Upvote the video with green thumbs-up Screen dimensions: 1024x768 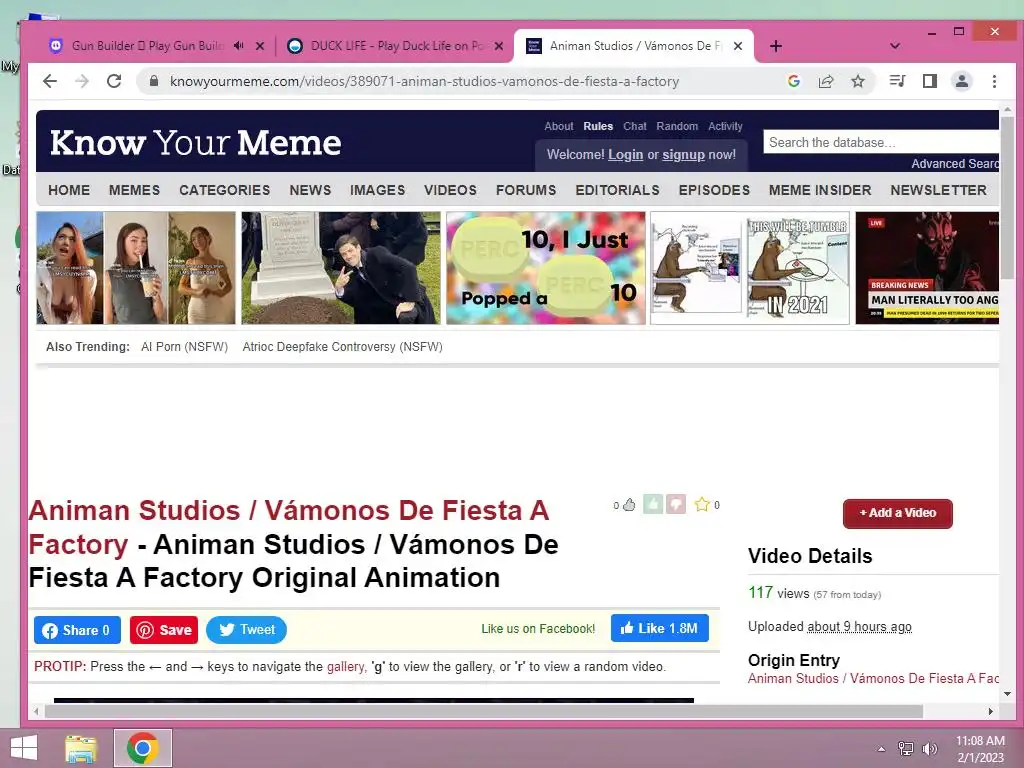[653, 504]
